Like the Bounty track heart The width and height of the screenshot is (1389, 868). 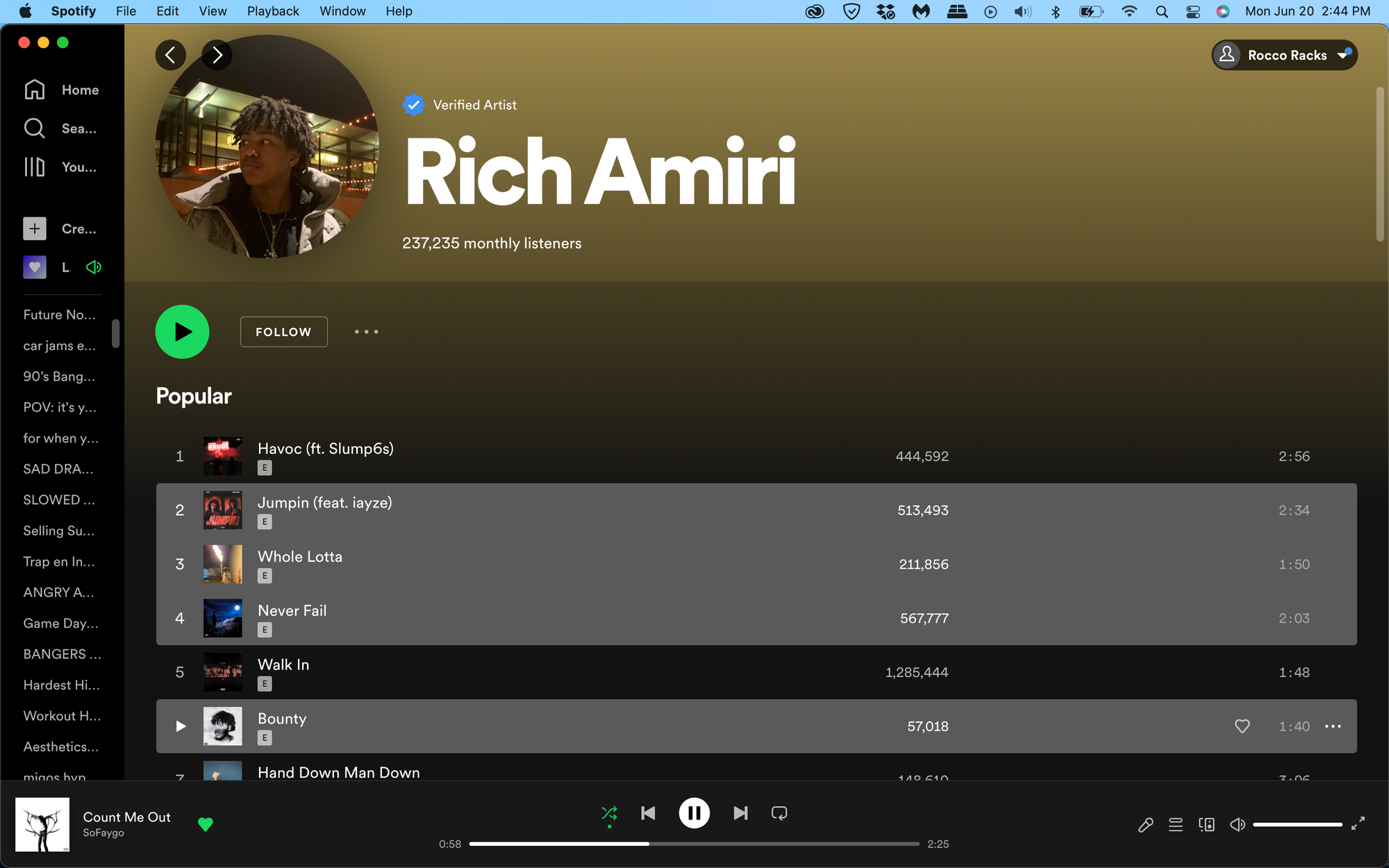[x=1242, y=726]
